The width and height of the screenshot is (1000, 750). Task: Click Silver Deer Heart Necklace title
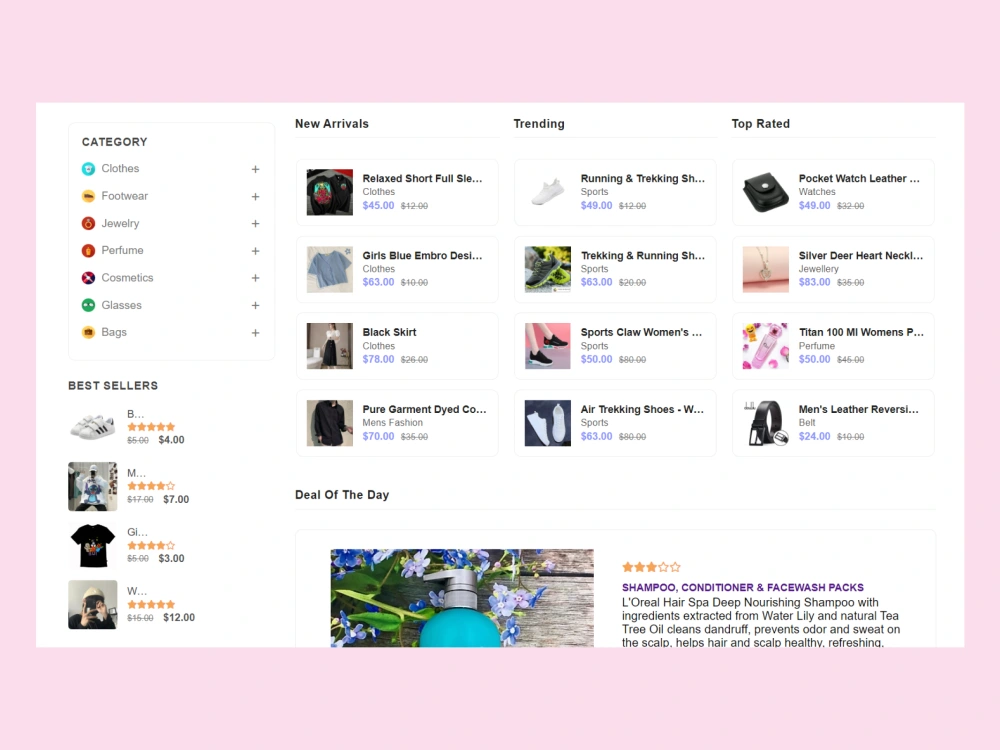(x=860, y=256)
